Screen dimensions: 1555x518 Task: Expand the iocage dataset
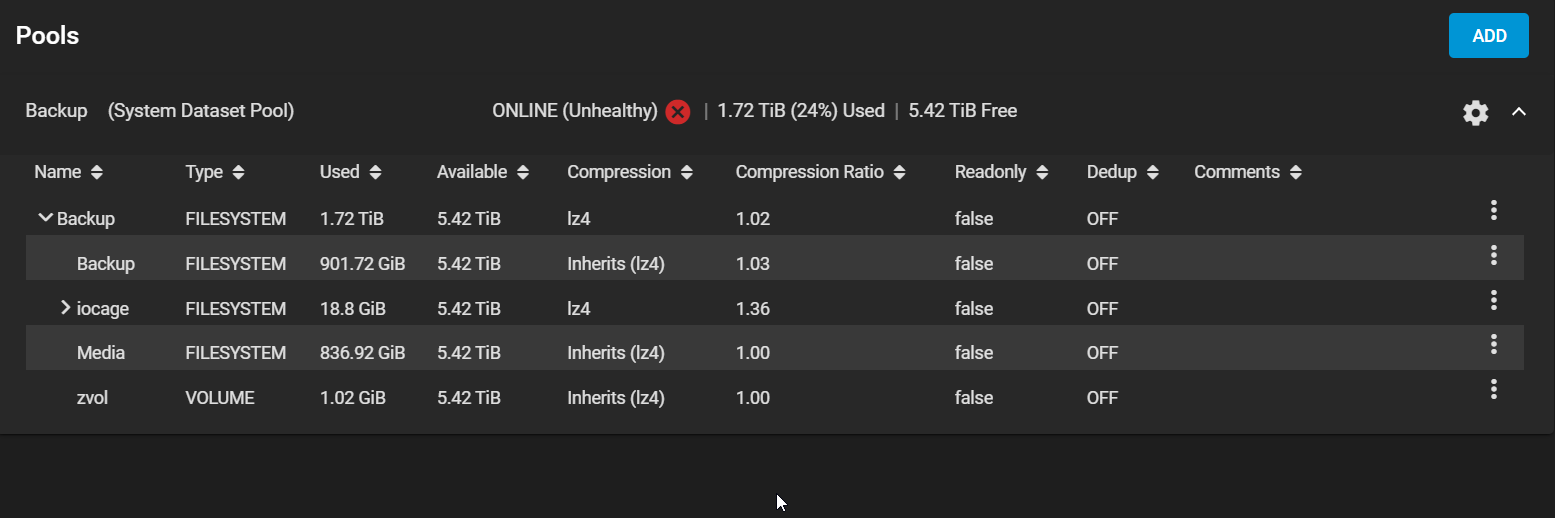[x=65, y=308]
